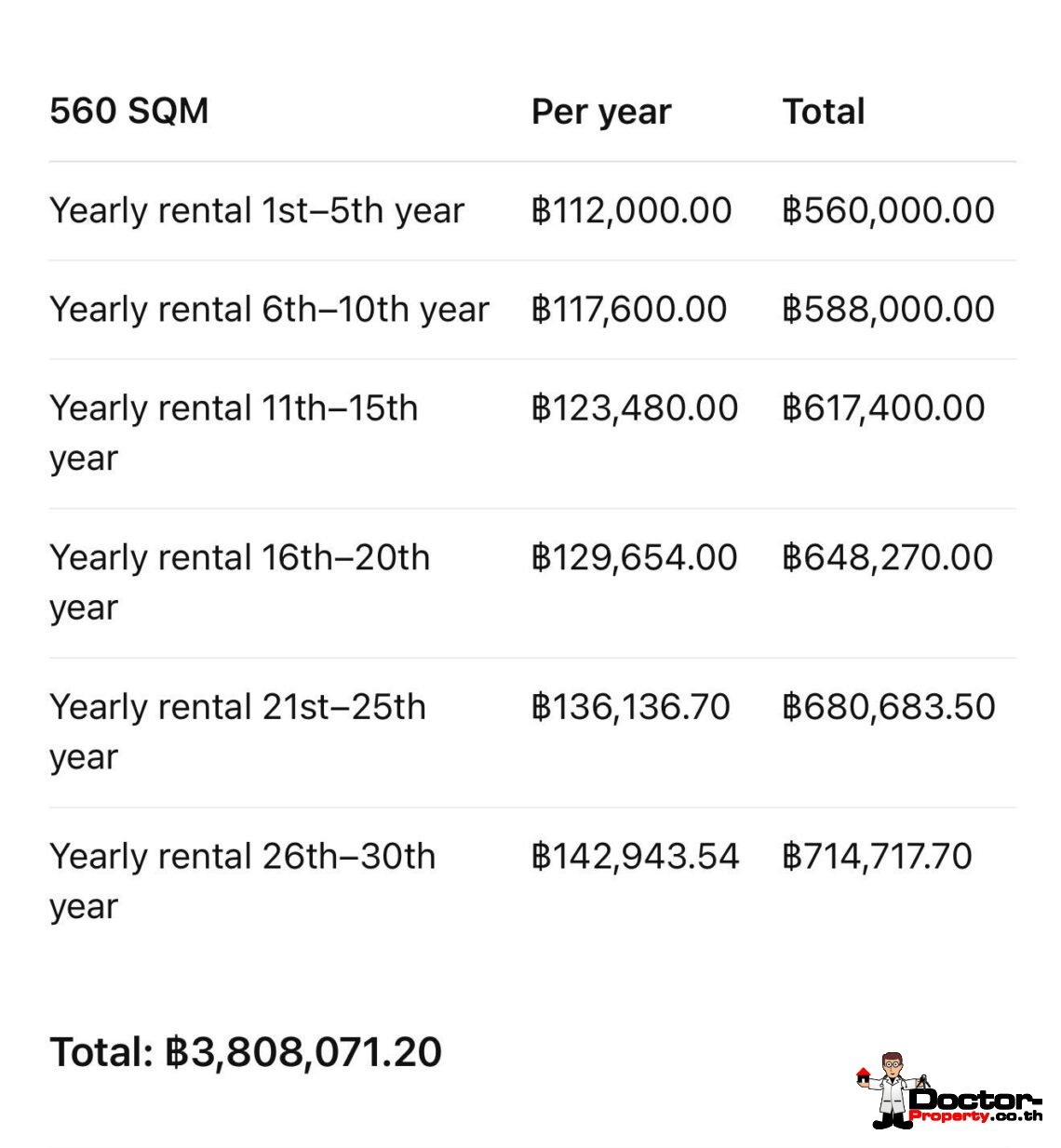The image size is (1061, 1148).
Task: Click the ฿617,400.00 total cell
Action: tap(883, 407)
